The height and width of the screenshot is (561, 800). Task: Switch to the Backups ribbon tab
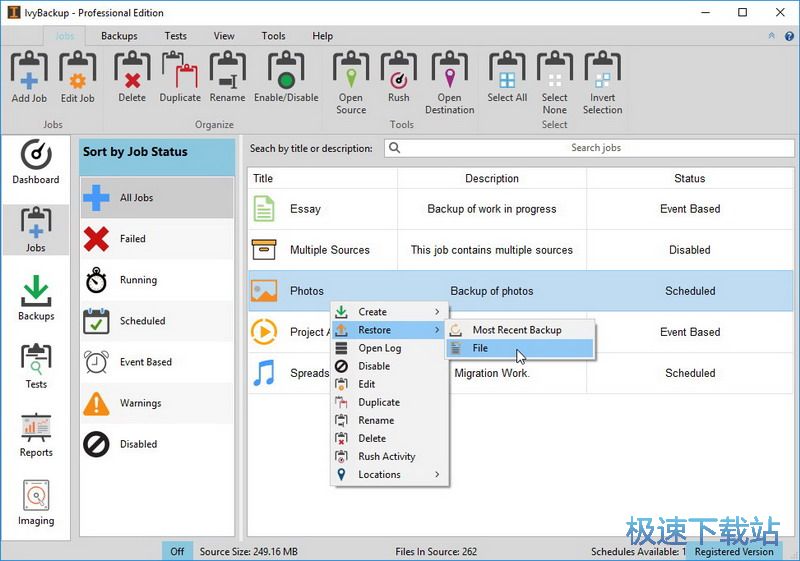coord(119,36)
